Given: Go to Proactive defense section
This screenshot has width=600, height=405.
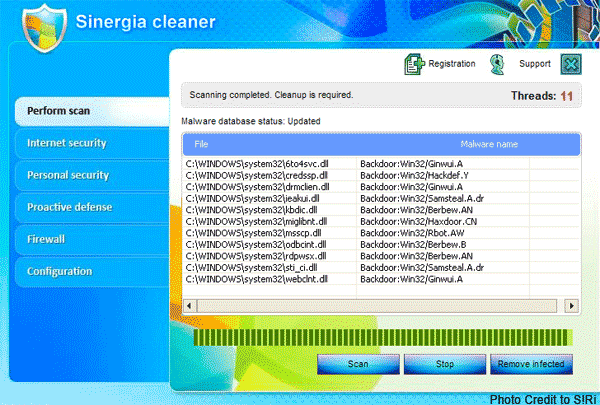Looking at the screenshot, I should pos(92,207).
